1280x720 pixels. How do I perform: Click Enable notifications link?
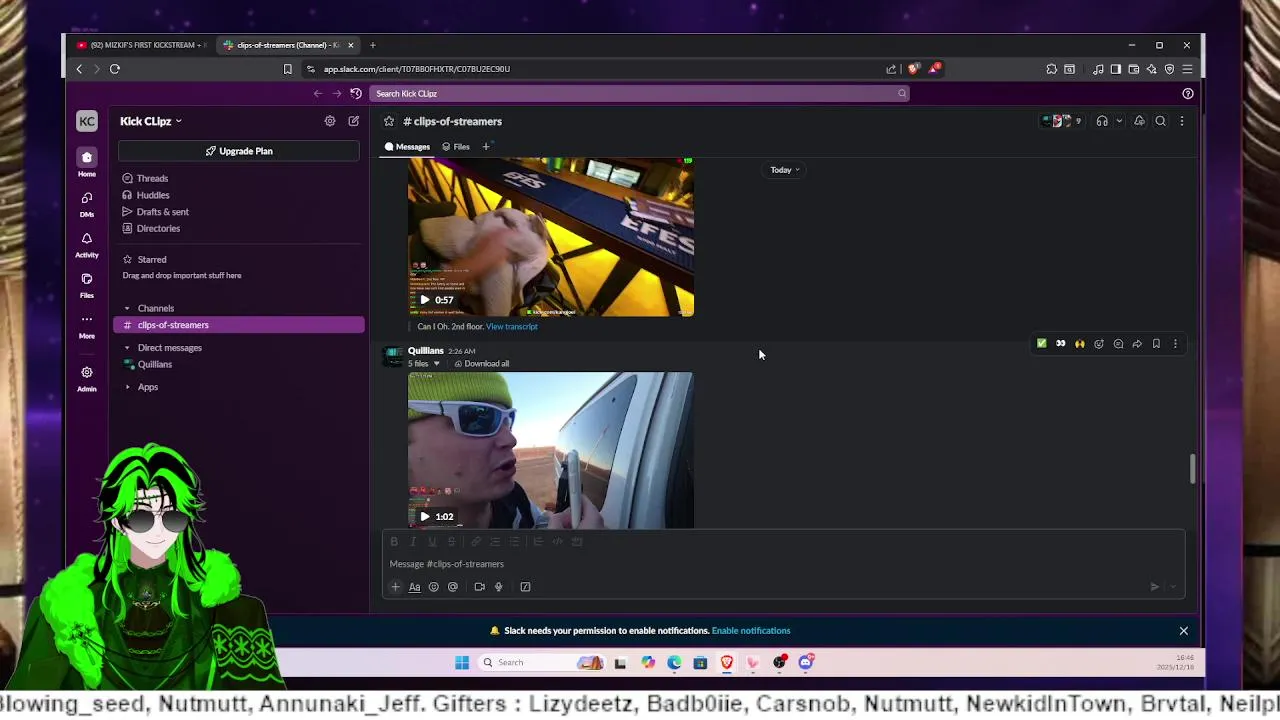point(751,631)
